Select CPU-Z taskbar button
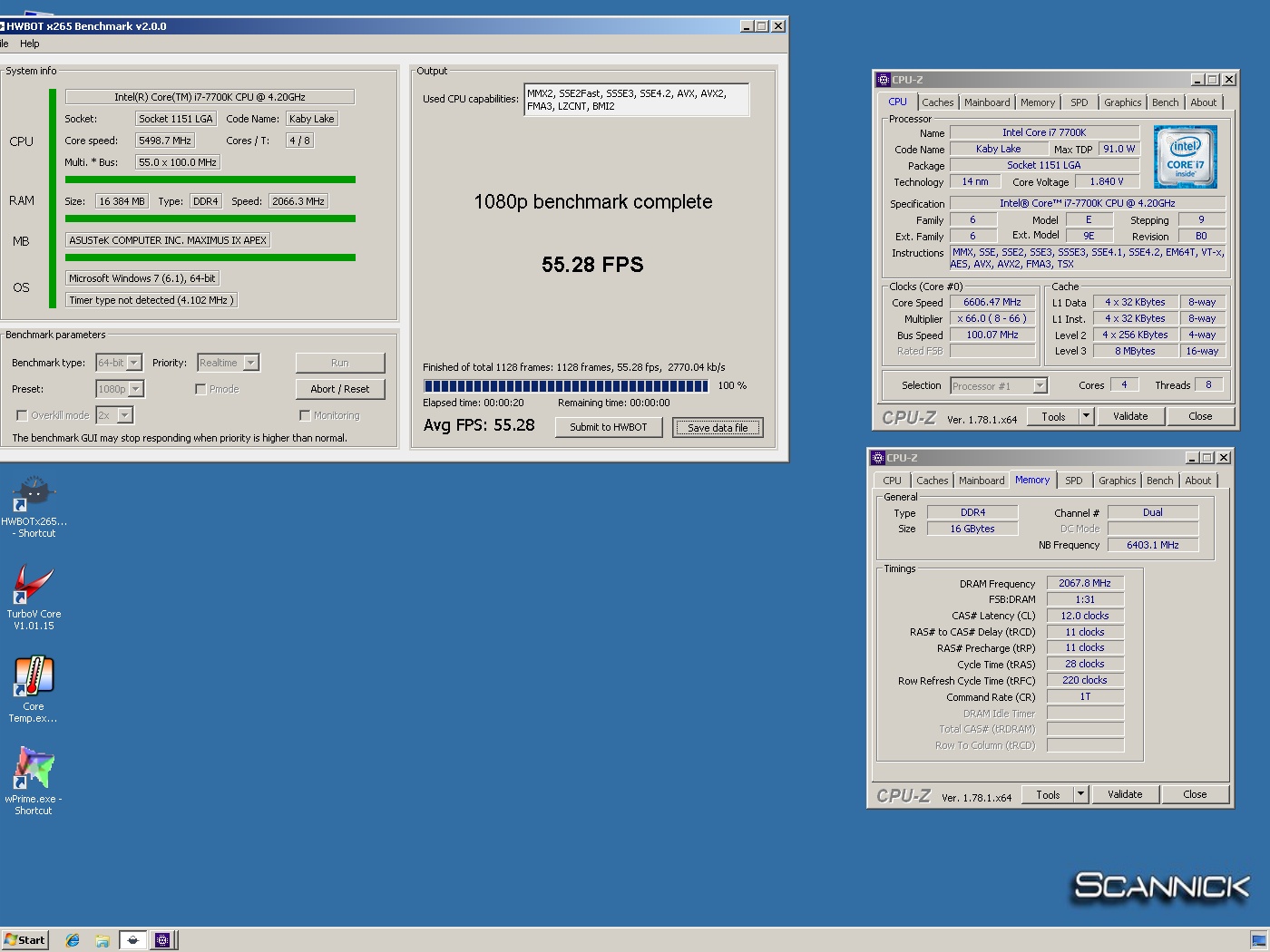The width and height of the screenshot is (1270, 952). pos(162,940)
